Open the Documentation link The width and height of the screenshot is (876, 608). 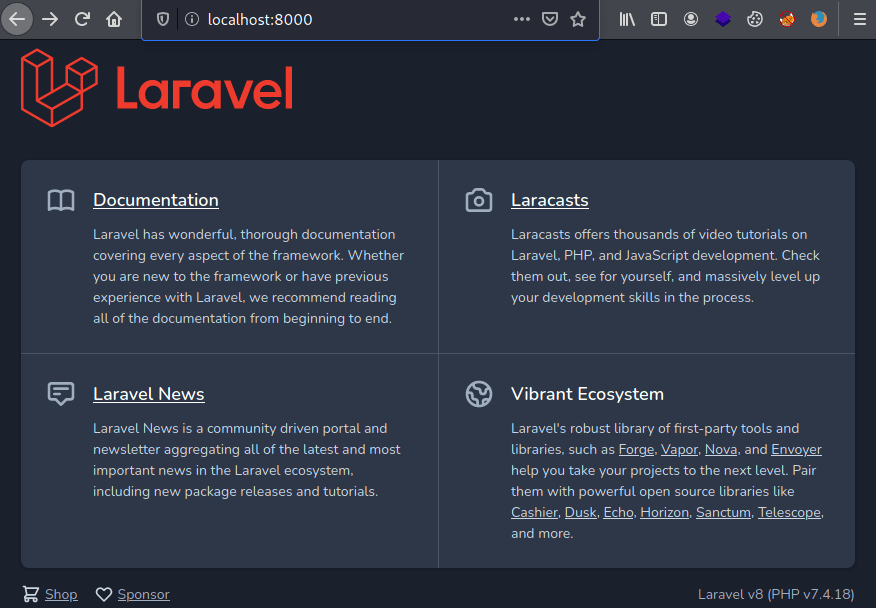[156, 200]
